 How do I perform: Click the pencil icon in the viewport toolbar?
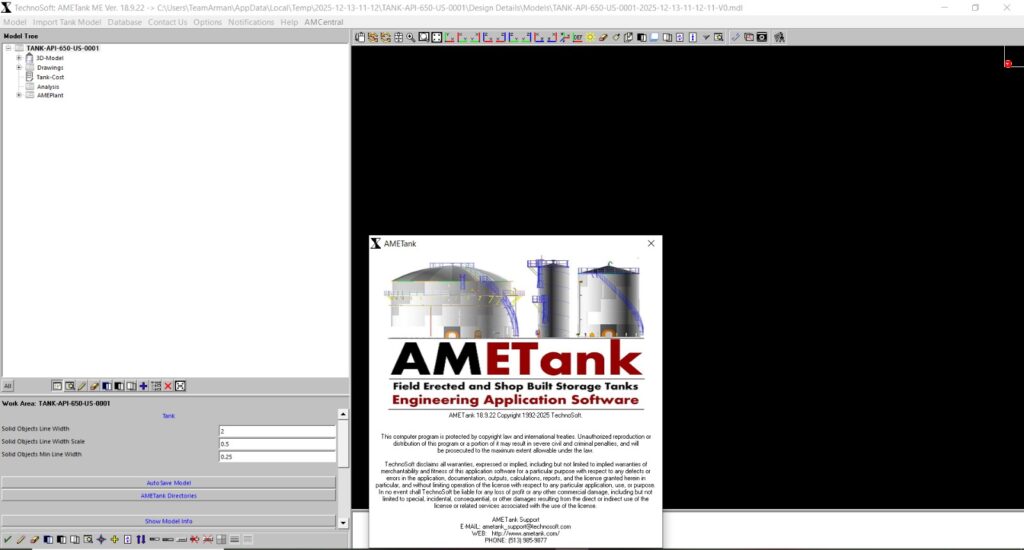[737, 37]
